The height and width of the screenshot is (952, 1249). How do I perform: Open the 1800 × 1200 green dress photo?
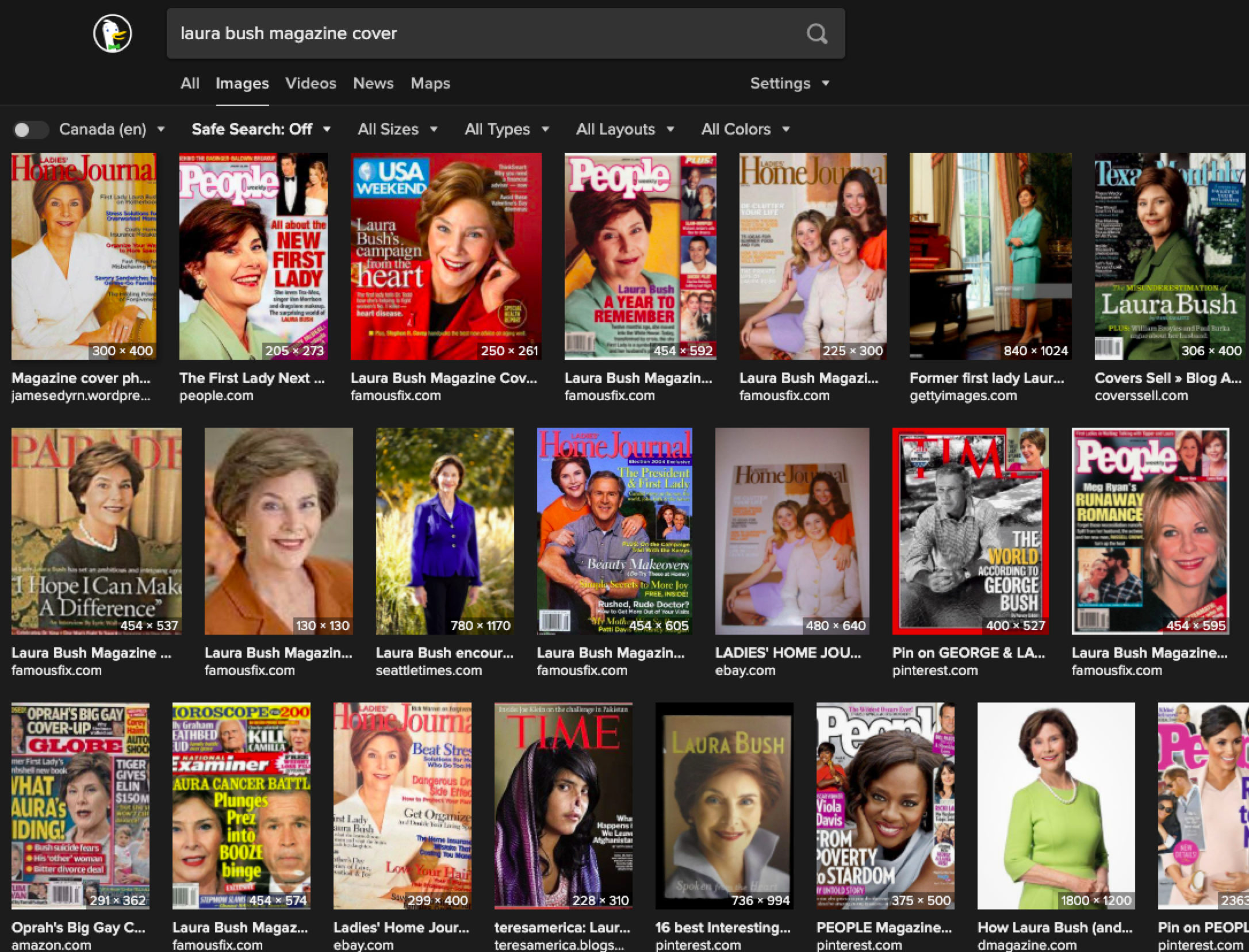click(1056, 806)
